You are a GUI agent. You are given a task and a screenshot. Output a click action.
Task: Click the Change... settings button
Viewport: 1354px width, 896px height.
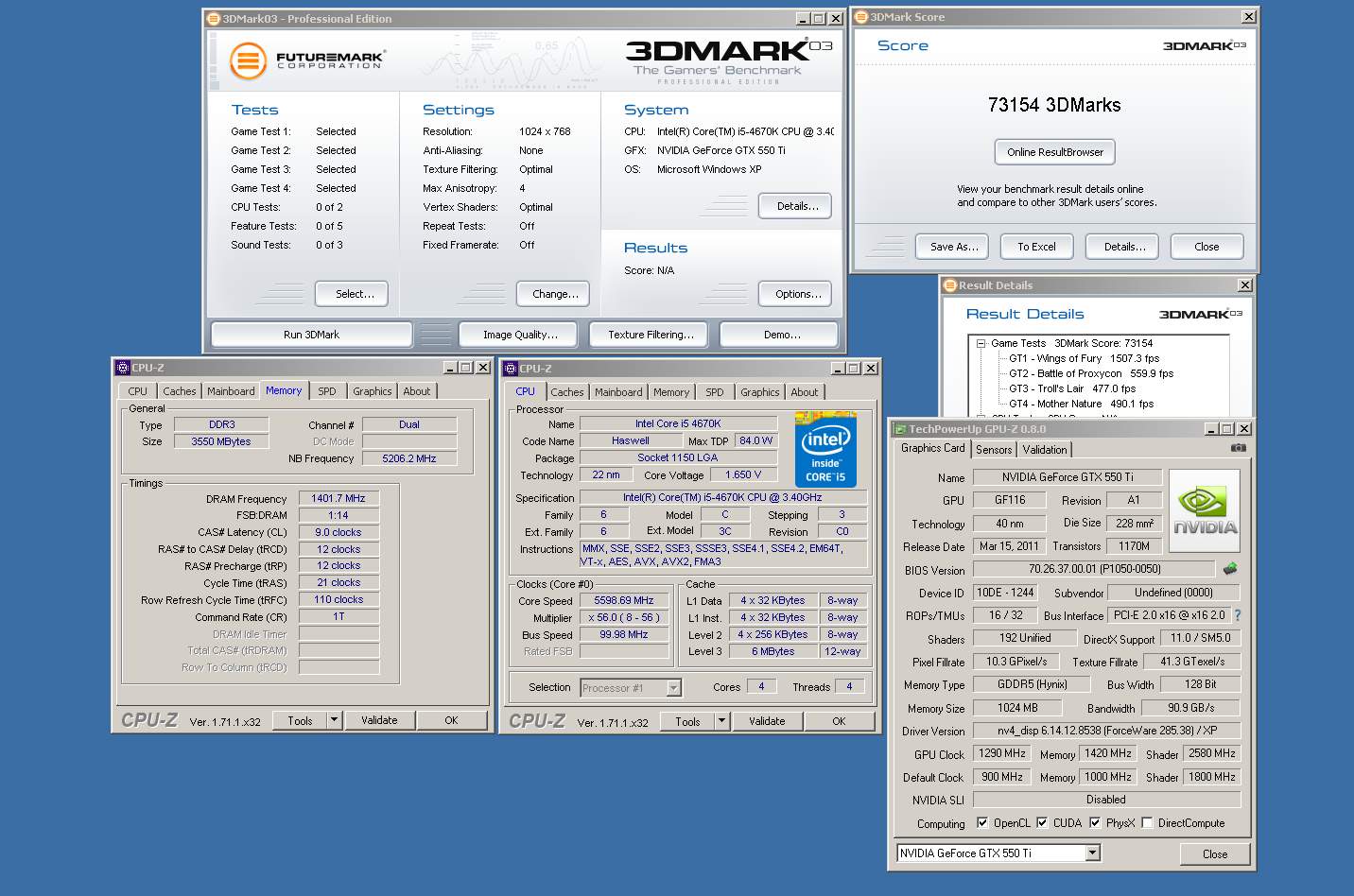[555, 294]
